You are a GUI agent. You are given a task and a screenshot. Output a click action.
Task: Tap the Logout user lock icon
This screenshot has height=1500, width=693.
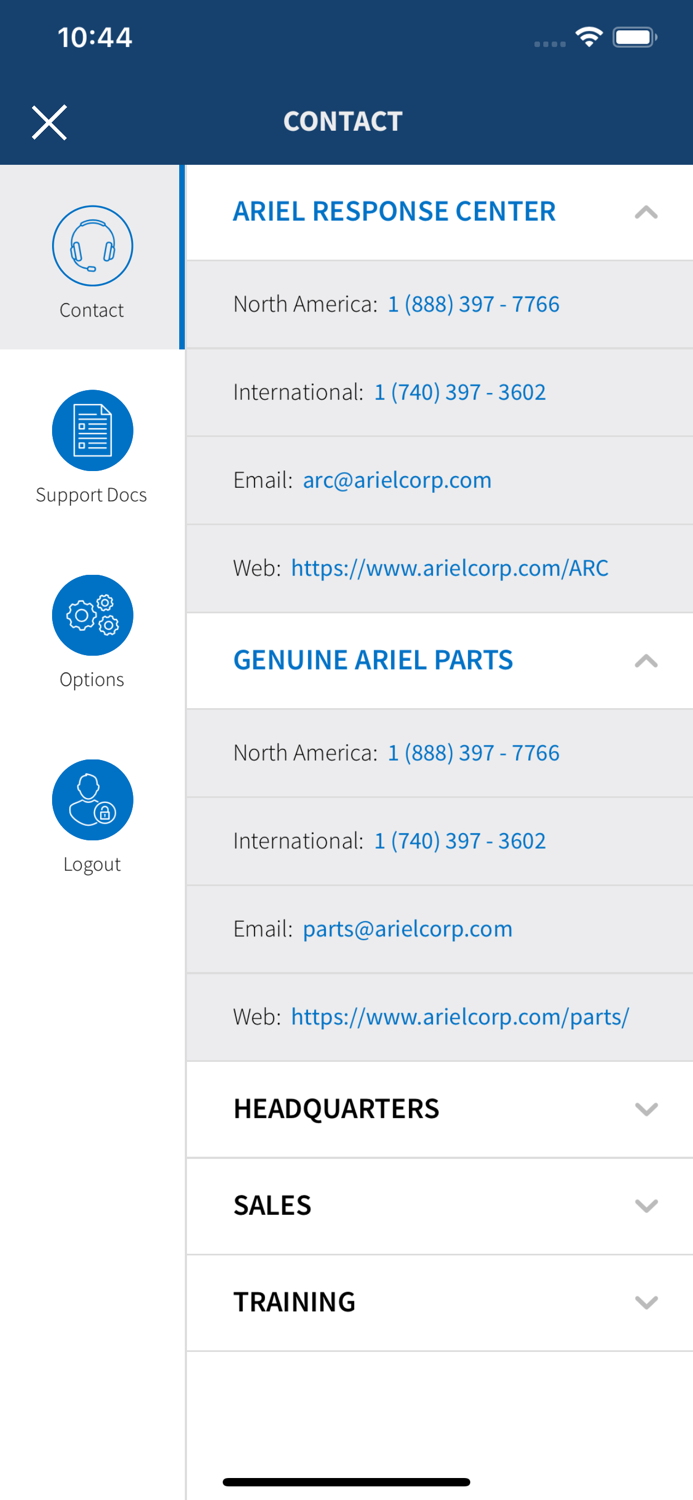(92, 800)
